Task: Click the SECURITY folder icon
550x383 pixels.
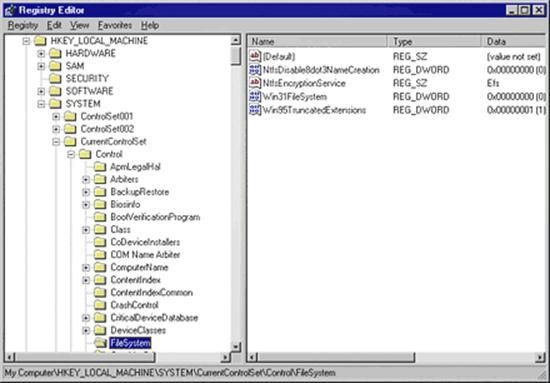Action: (55, 79)
